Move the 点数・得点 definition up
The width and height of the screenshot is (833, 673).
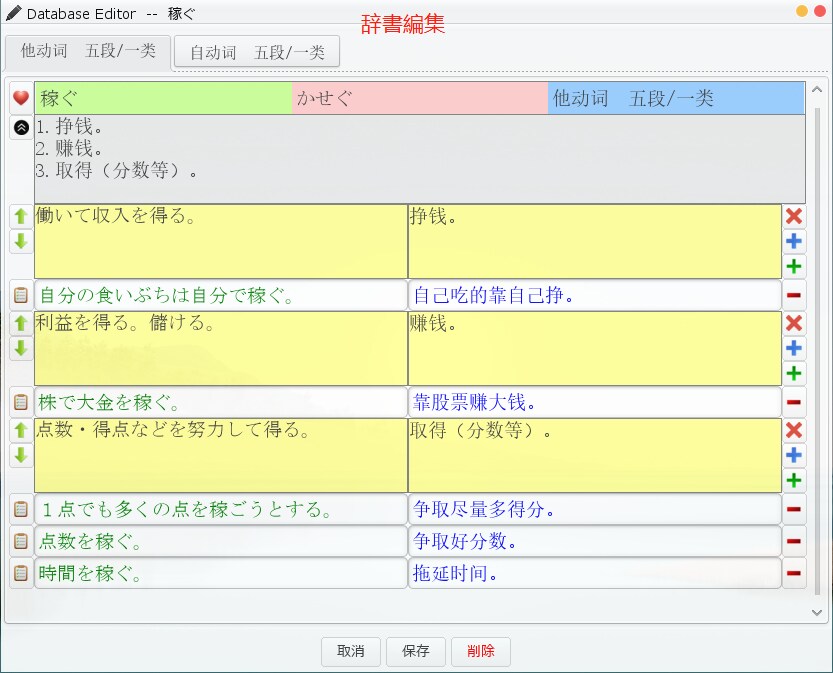coord(21,430)
